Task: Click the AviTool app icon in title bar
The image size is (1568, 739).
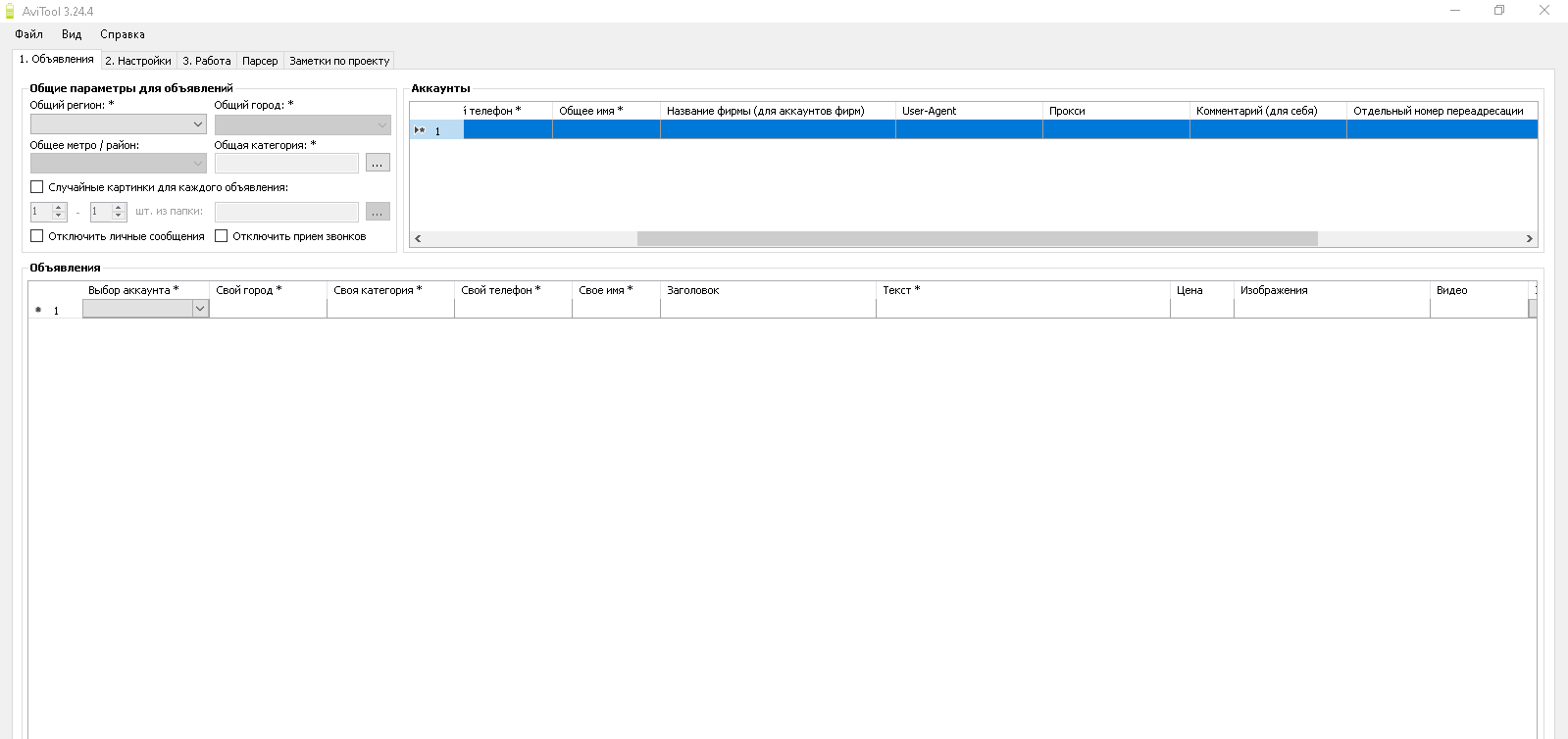Action: 10,11
